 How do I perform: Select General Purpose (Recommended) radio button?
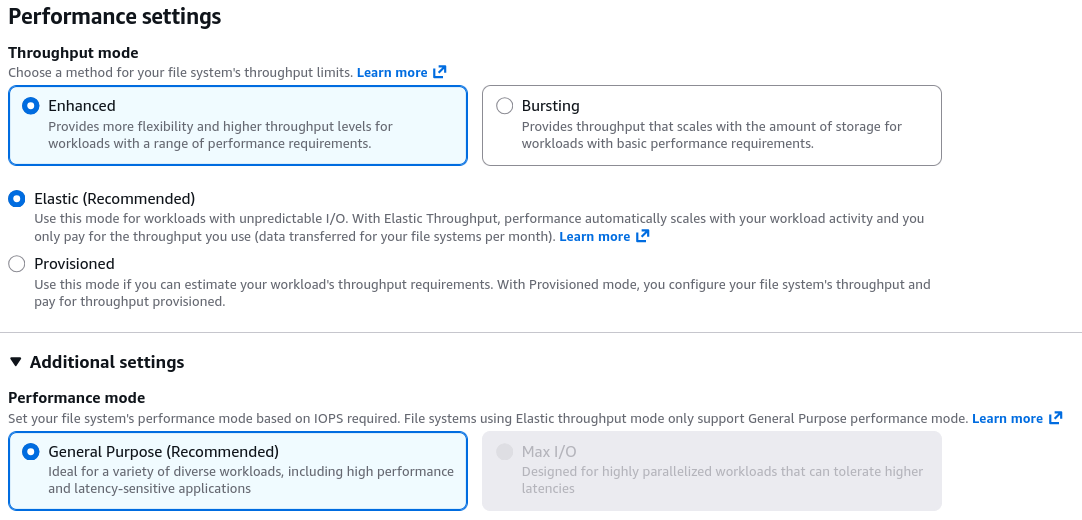pyautogui.click(x=30, y=452)
